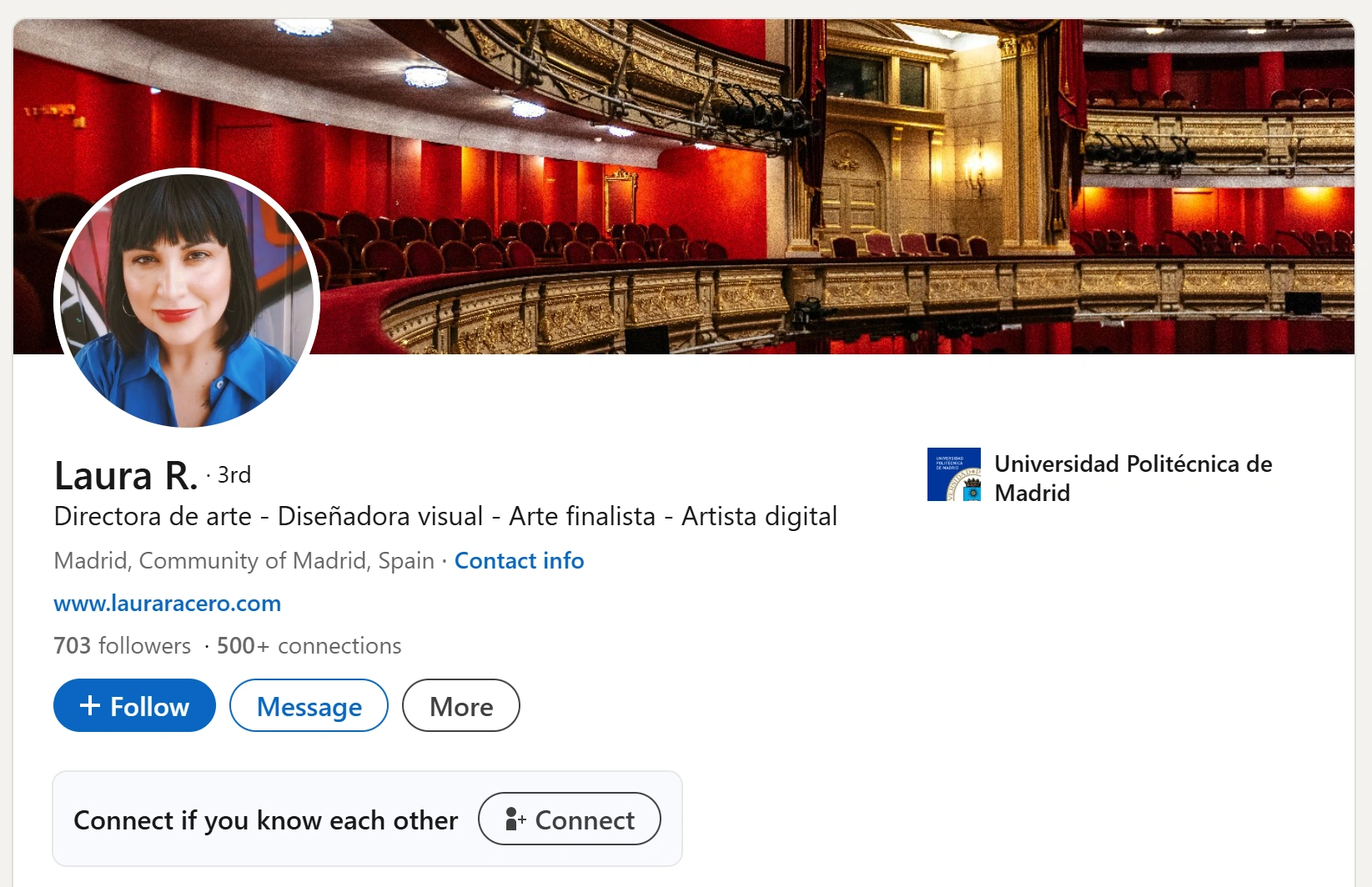Open the 500+ connections link

point(309,646)
